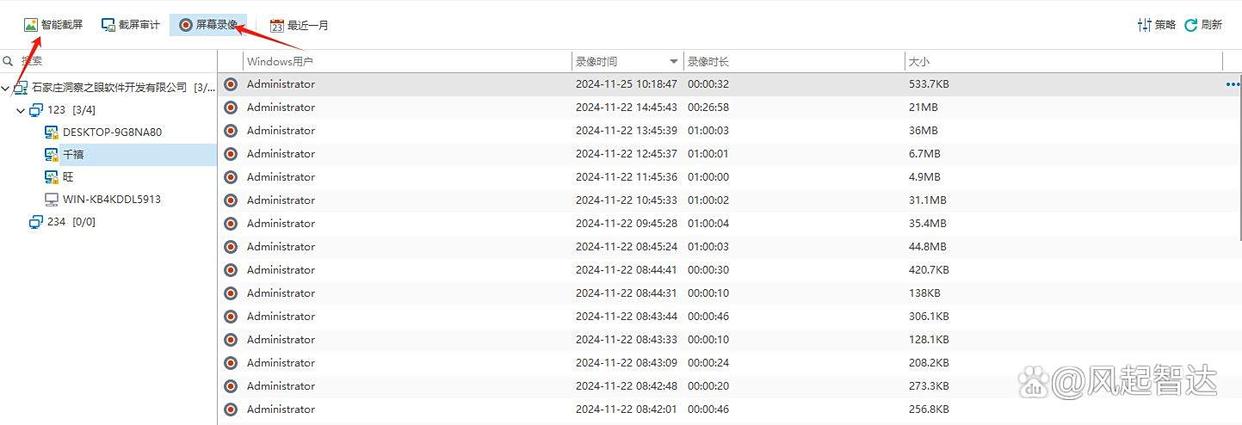Open the 截屏审计 screenshot audit view
Screen dimensions: 1242x425
(x=130, y=25)
